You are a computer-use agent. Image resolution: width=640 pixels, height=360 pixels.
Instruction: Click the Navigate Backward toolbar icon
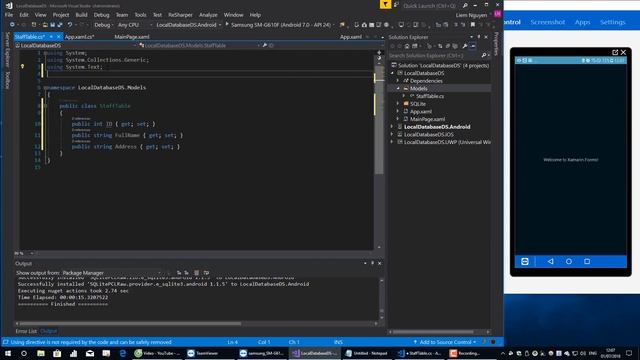tap(12, 25)
